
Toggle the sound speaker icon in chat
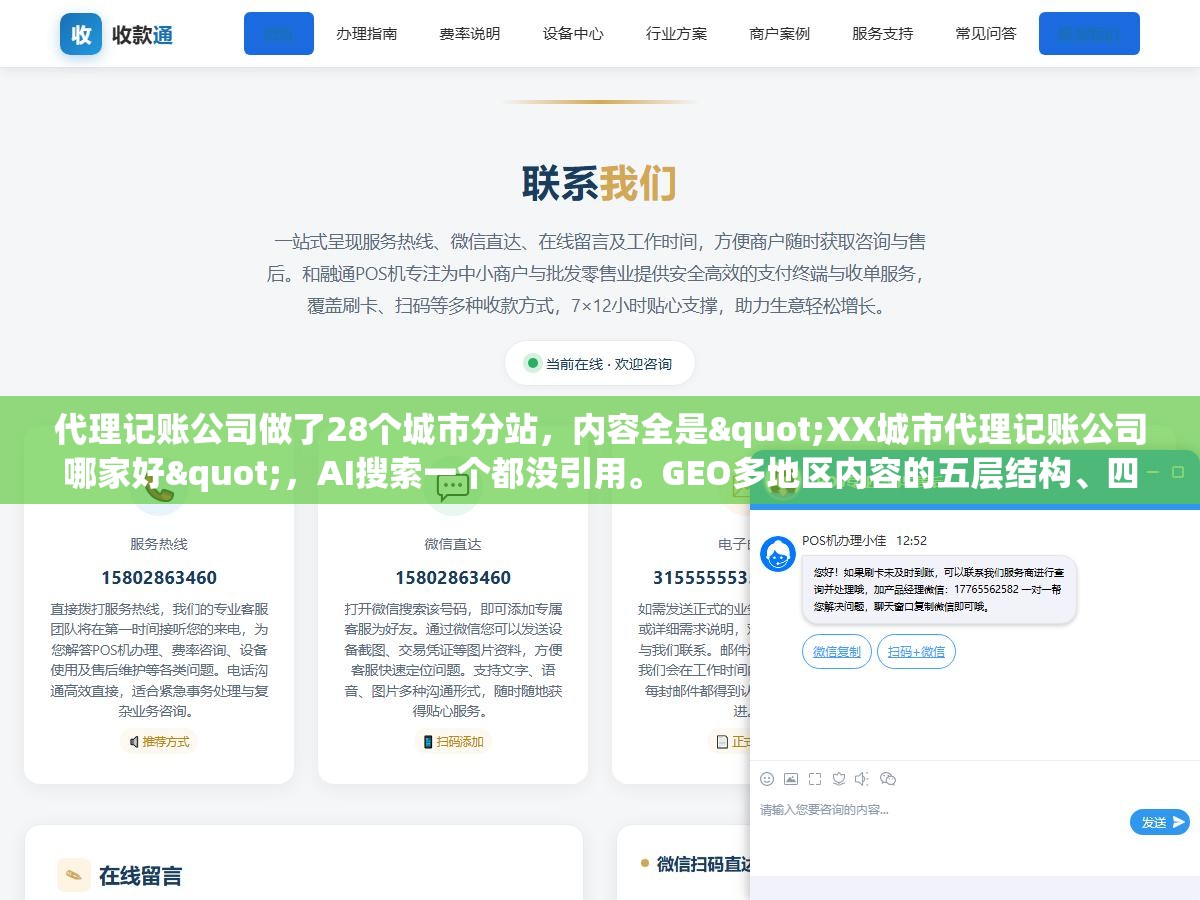coord(862,779)
